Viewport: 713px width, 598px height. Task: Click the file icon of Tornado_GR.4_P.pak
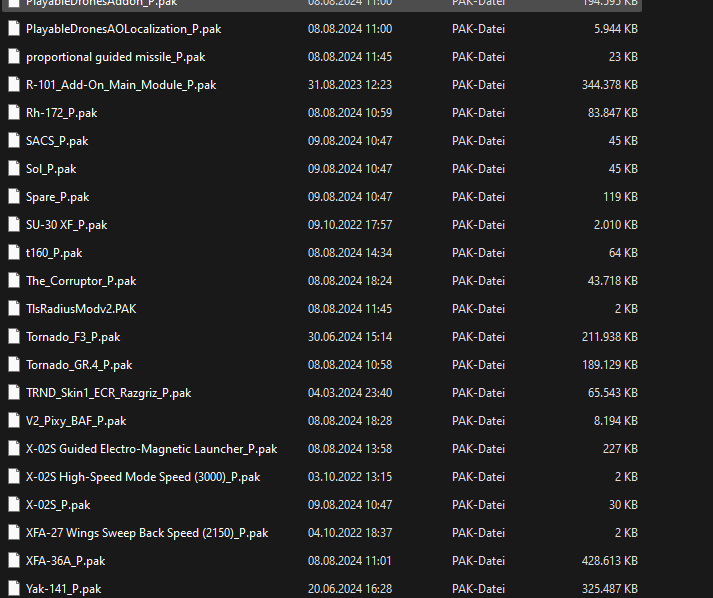click(x=14, y=365)
